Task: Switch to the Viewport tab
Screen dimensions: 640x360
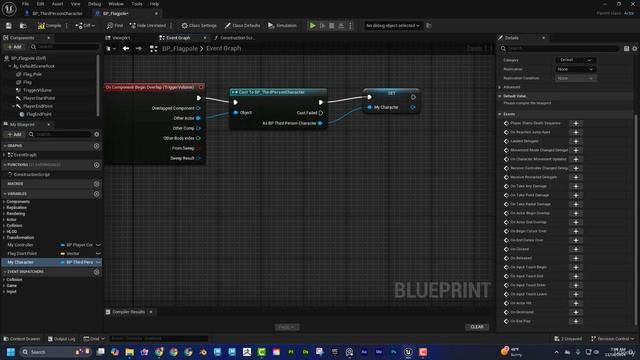Action: tap(121, 38)
